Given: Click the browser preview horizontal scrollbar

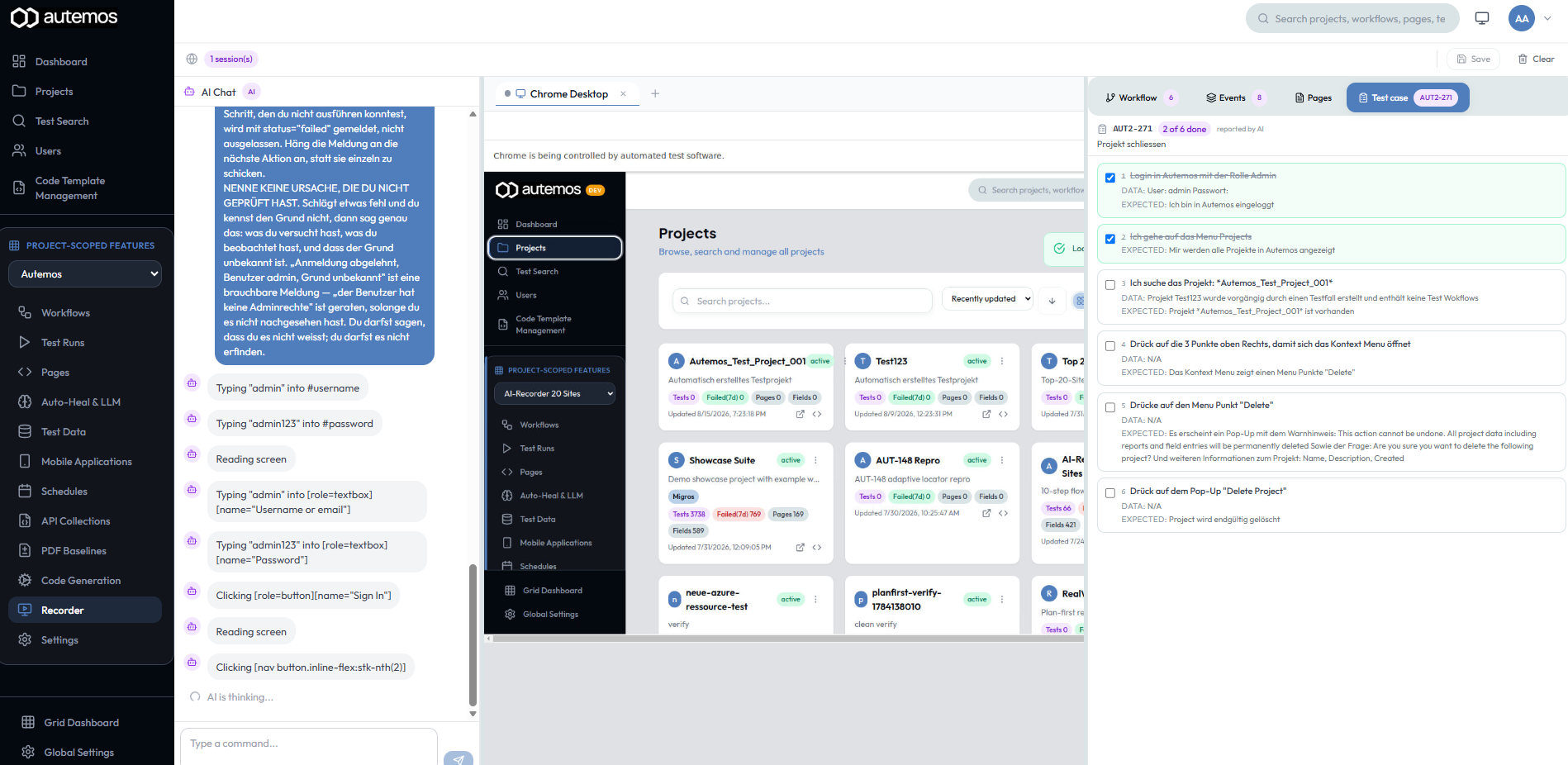Looking at the screenshot, I should 787,639.
